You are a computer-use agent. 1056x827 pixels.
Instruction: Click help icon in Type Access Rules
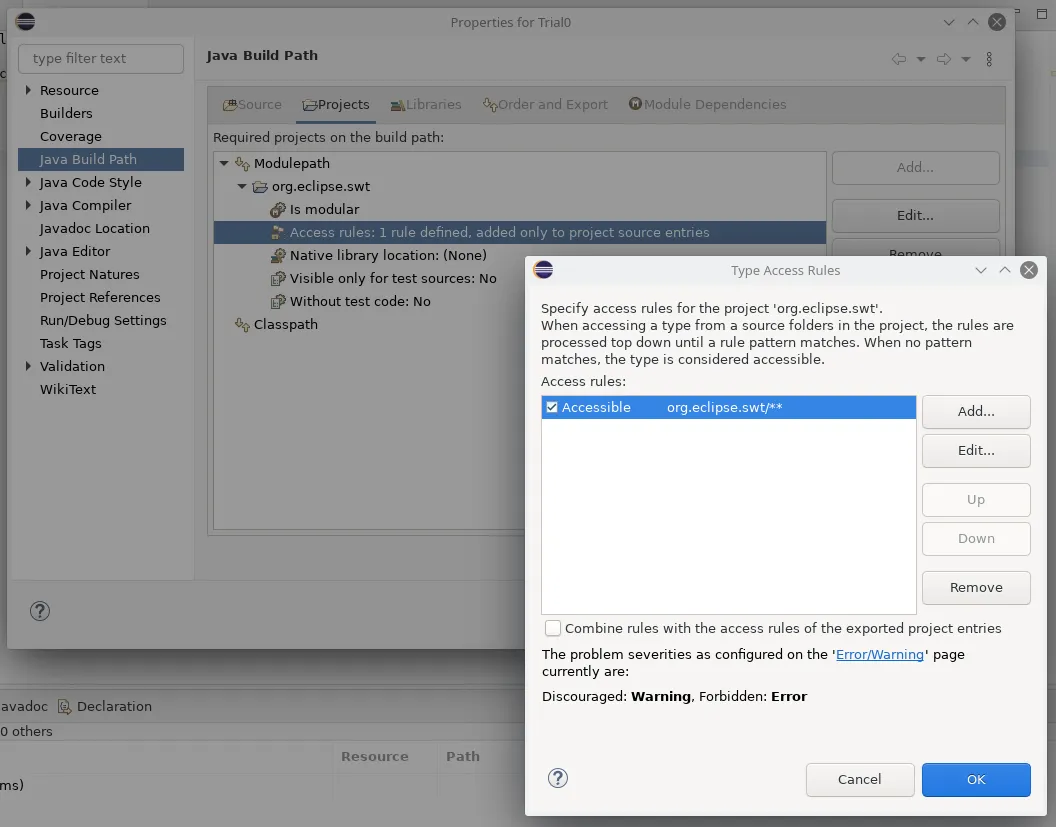click(x=558, y=779)
